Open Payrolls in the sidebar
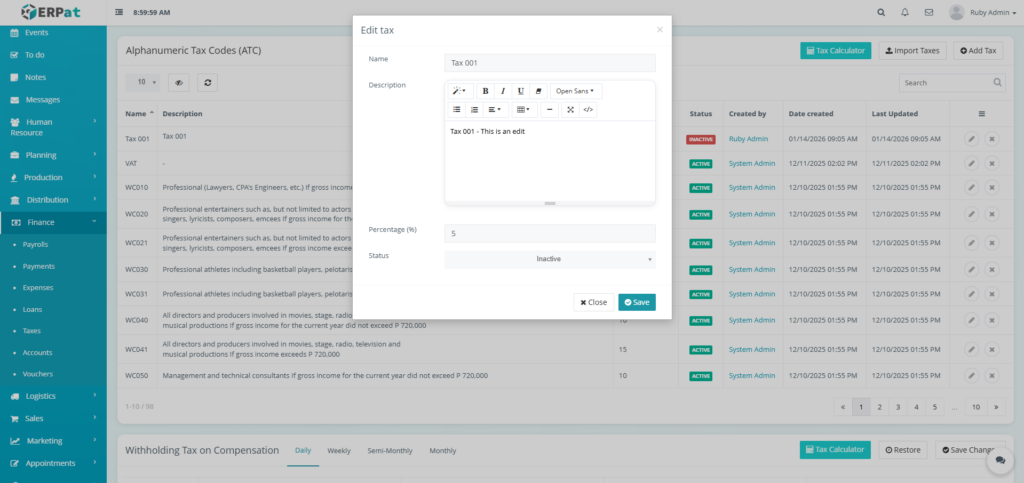1024x483 pixels. (35, 245)
